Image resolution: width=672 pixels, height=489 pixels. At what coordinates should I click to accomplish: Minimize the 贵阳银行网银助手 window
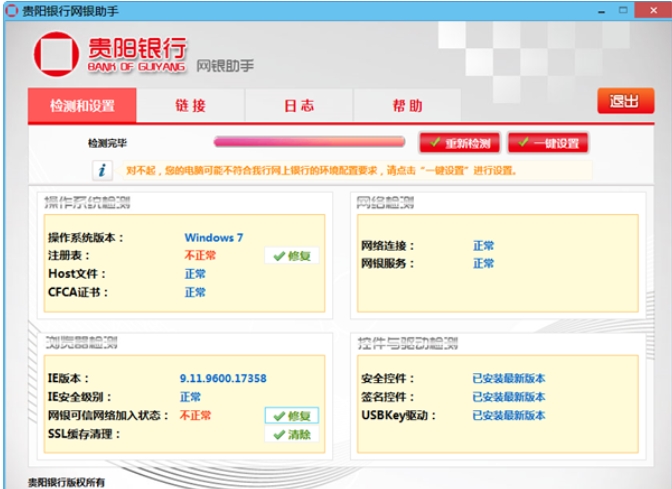click(x=602, y=11)
